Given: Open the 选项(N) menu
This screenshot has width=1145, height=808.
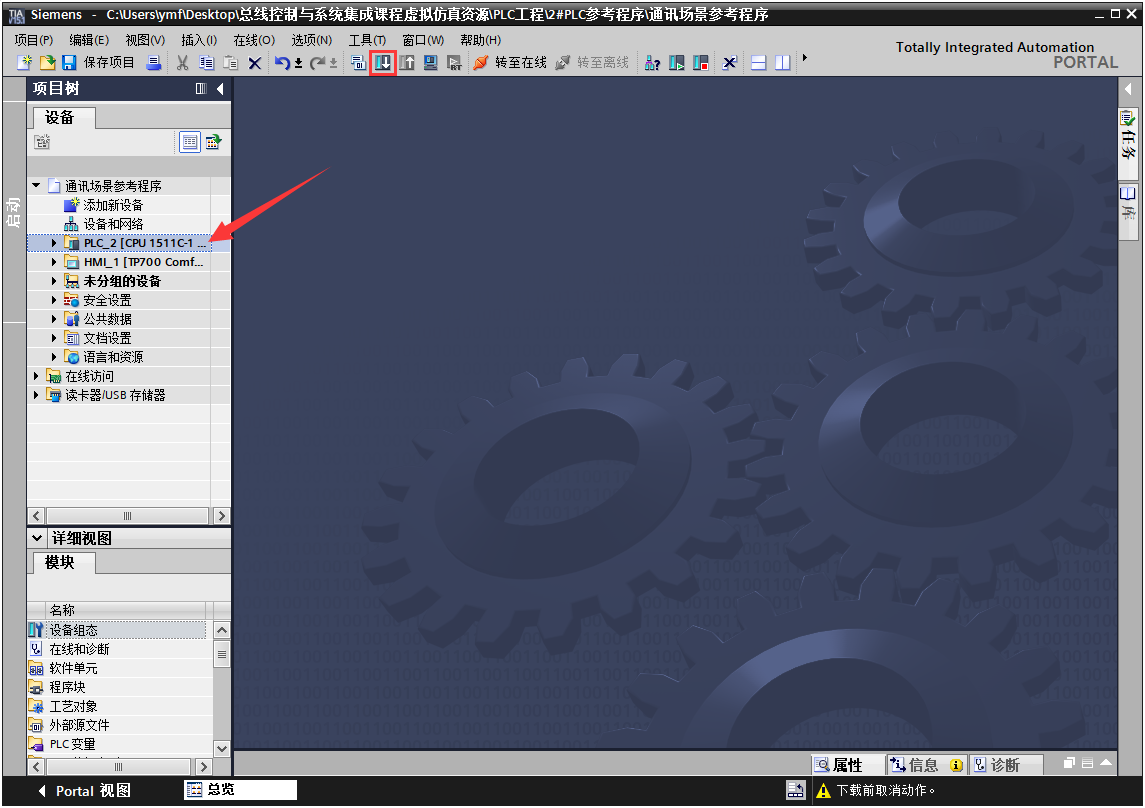Looking at the screenshot, I should click(x=312, y=40).
